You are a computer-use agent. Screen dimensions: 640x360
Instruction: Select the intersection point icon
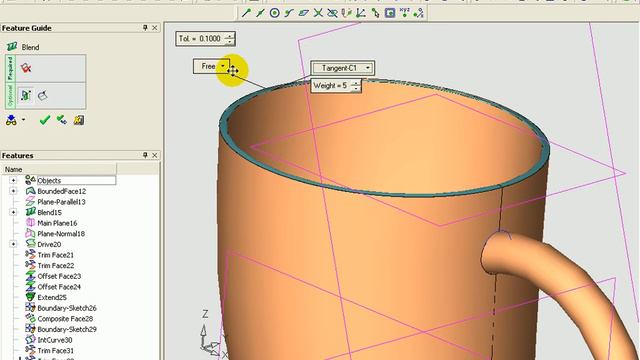[x=318, y=13]
